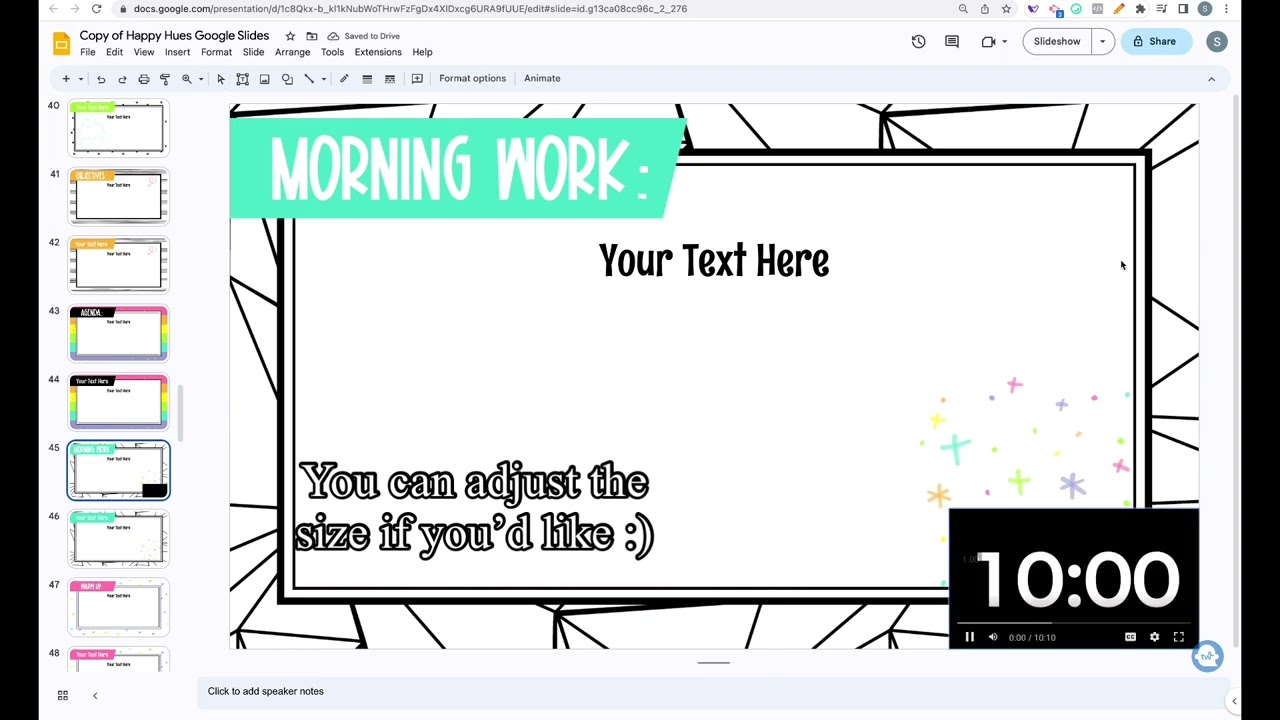Viewport: 1280px width, 720px height.
Task: Open the Shape insertion tool
Action: tap(287, 78)
